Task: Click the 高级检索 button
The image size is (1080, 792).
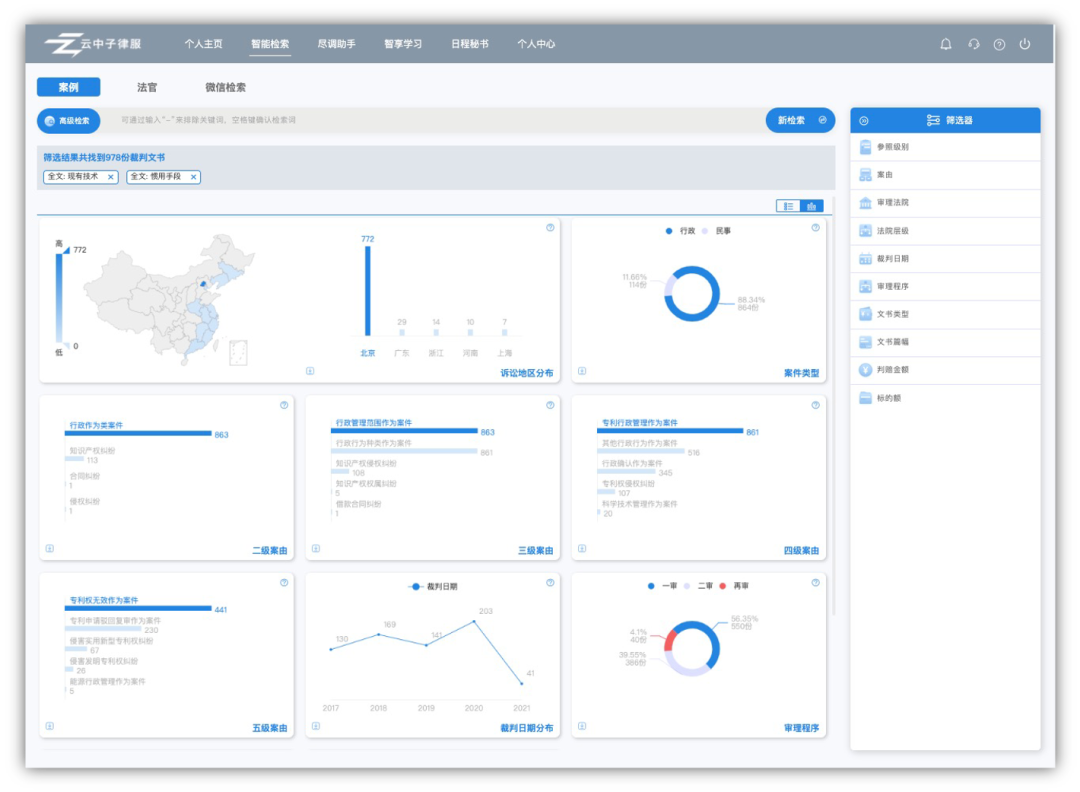Action: point(68,121)
